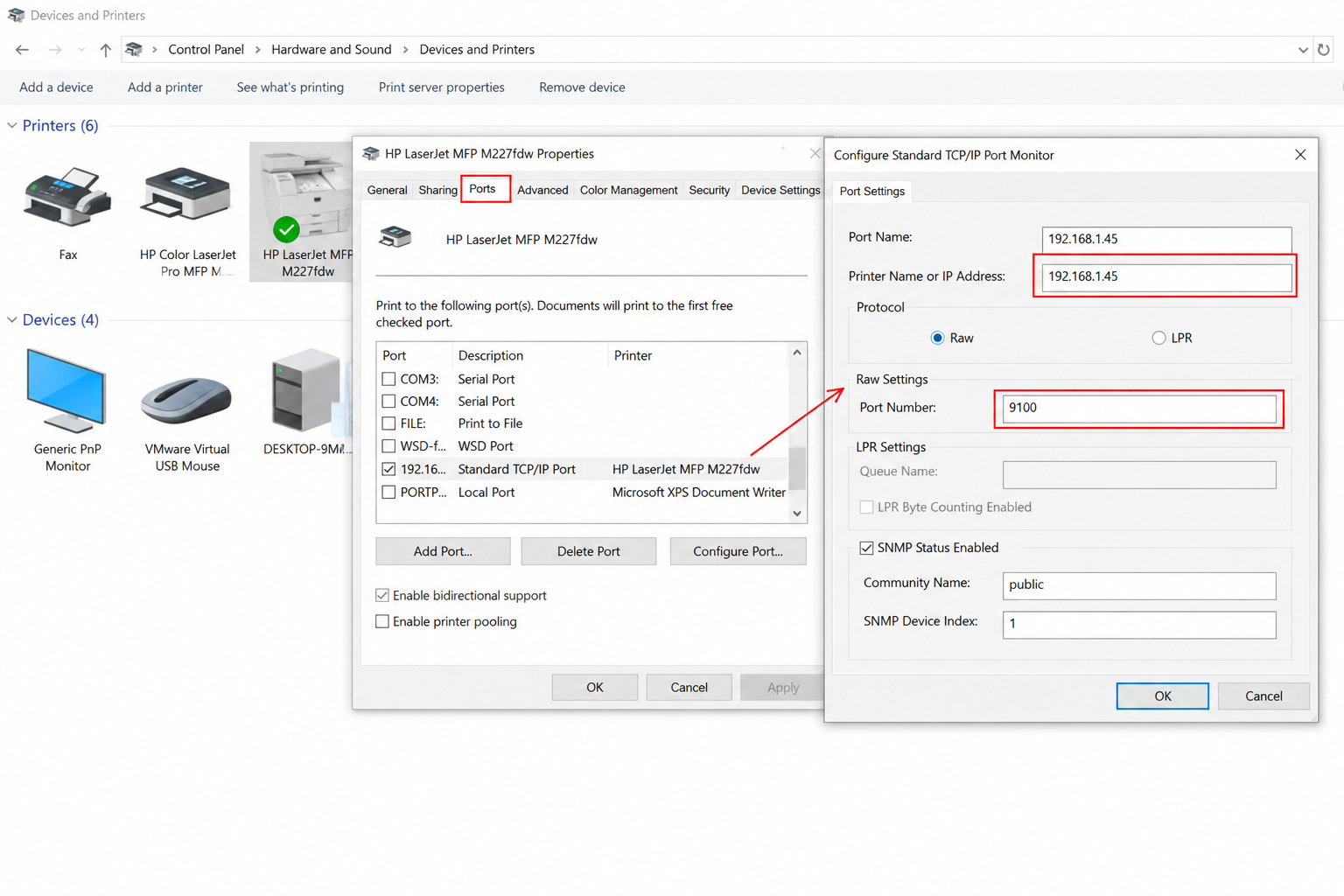This screenshot has width=1344, height=896.
Task: Expand breadcrumb chevron after Hardware and Sound
Action: (x=406, y=50)
